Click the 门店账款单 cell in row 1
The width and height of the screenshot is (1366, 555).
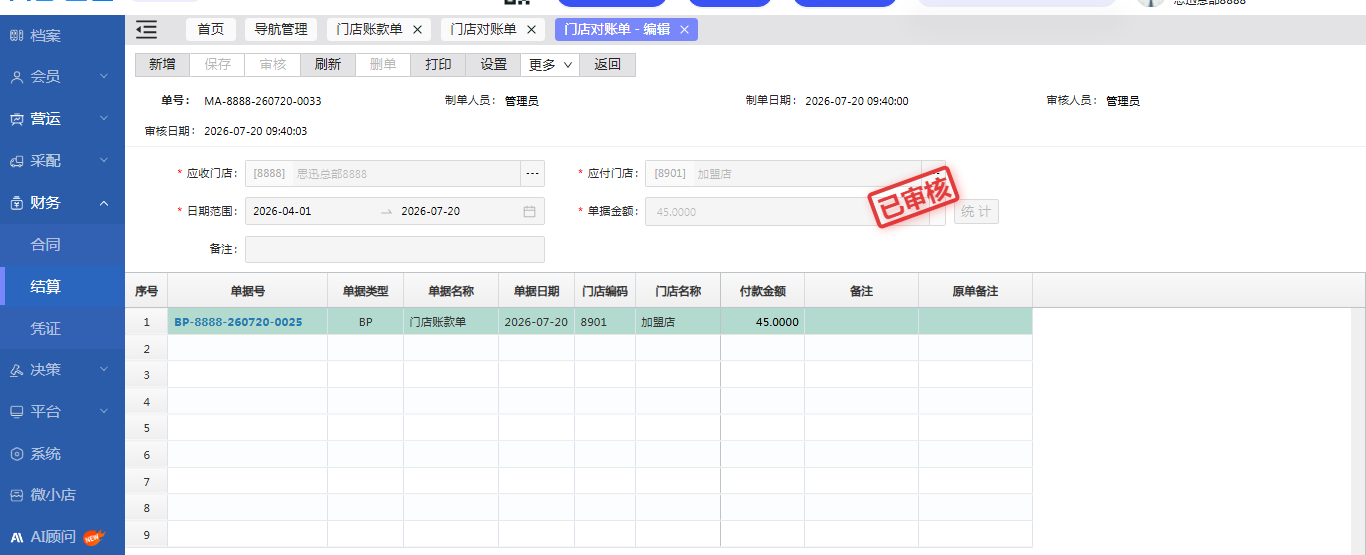click(x=451, y=322)
